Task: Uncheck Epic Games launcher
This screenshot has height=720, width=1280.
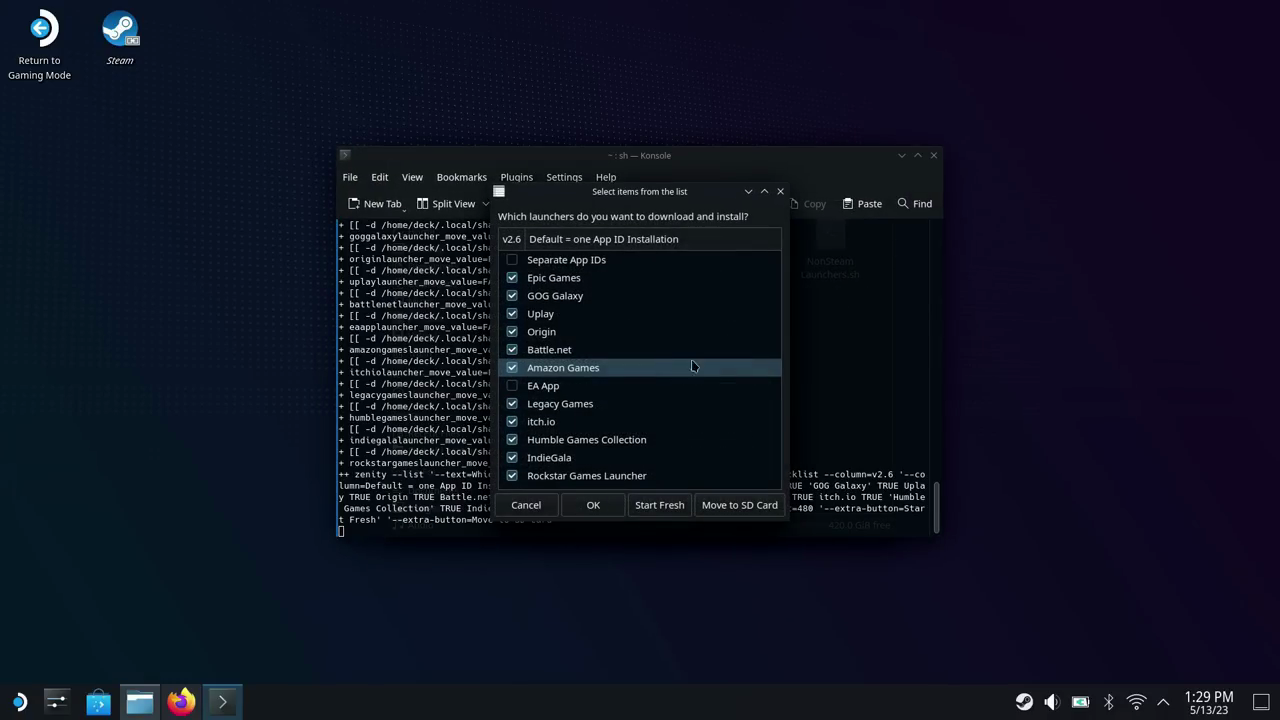Action: 512,278
